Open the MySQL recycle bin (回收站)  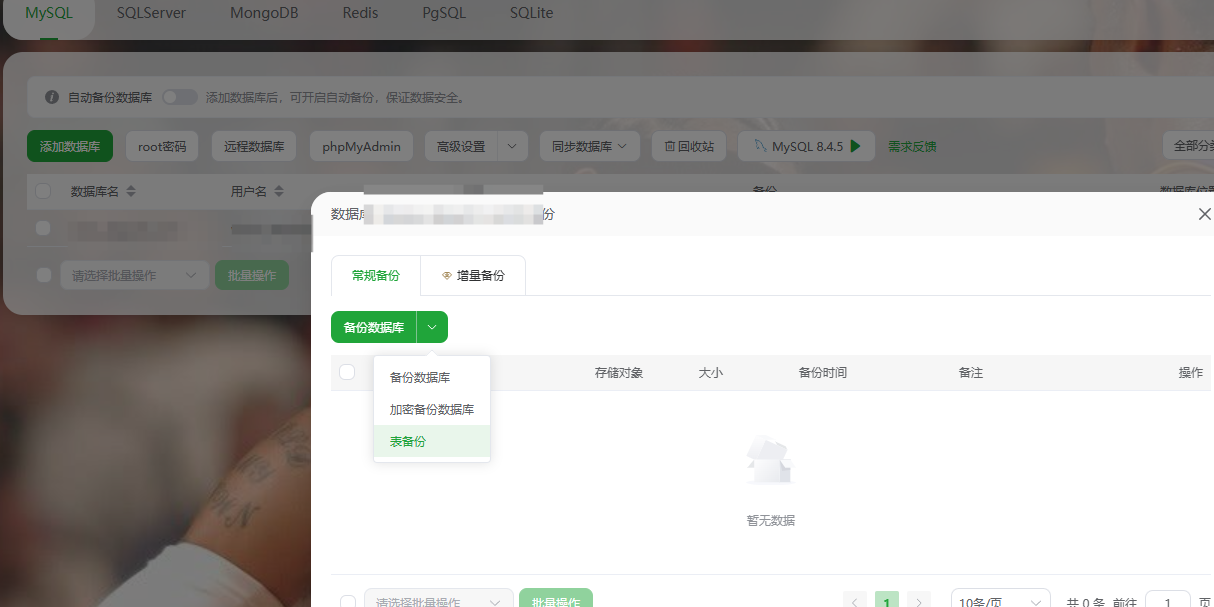[x=688, y=145]
